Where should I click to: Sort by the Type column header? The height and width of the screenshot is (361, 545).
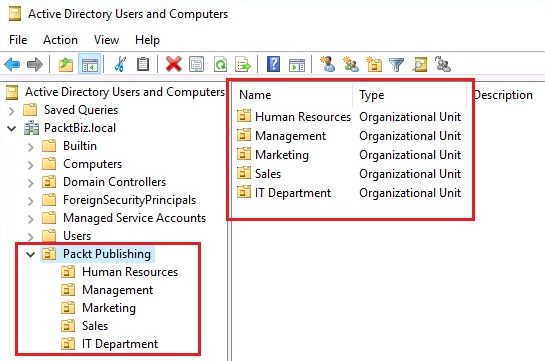(410, 95)
